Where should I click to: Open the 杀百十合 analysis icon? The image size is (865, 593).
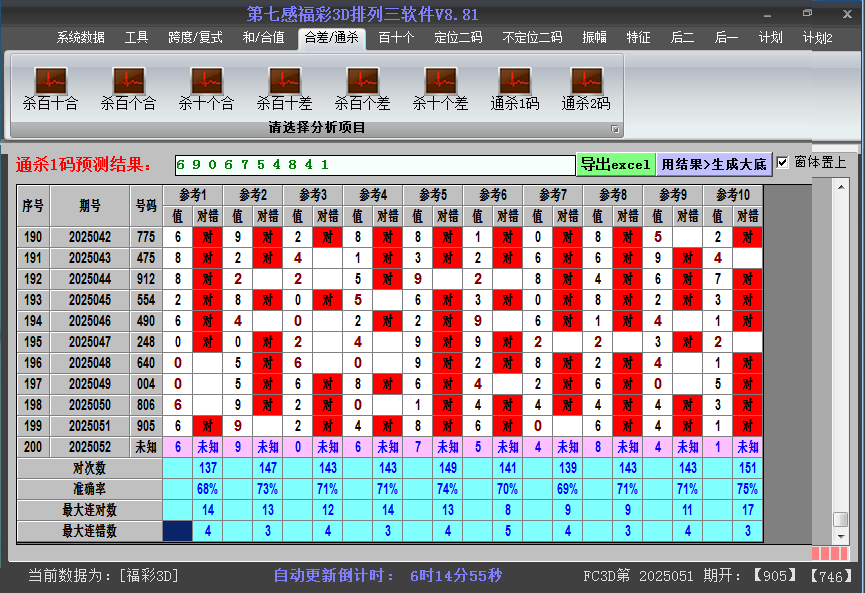pos(51,89)
